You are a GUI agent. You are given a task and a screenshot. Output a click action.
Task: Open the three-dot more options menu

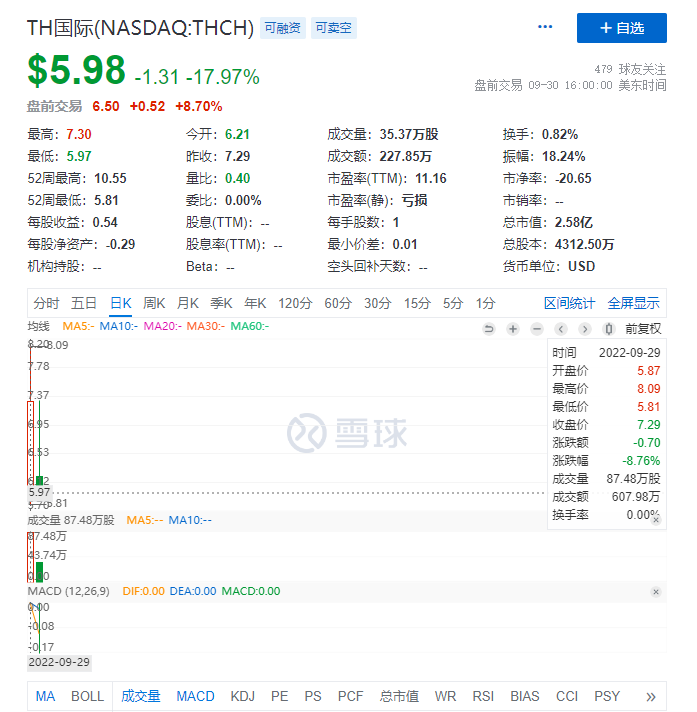tap(545, 27)
